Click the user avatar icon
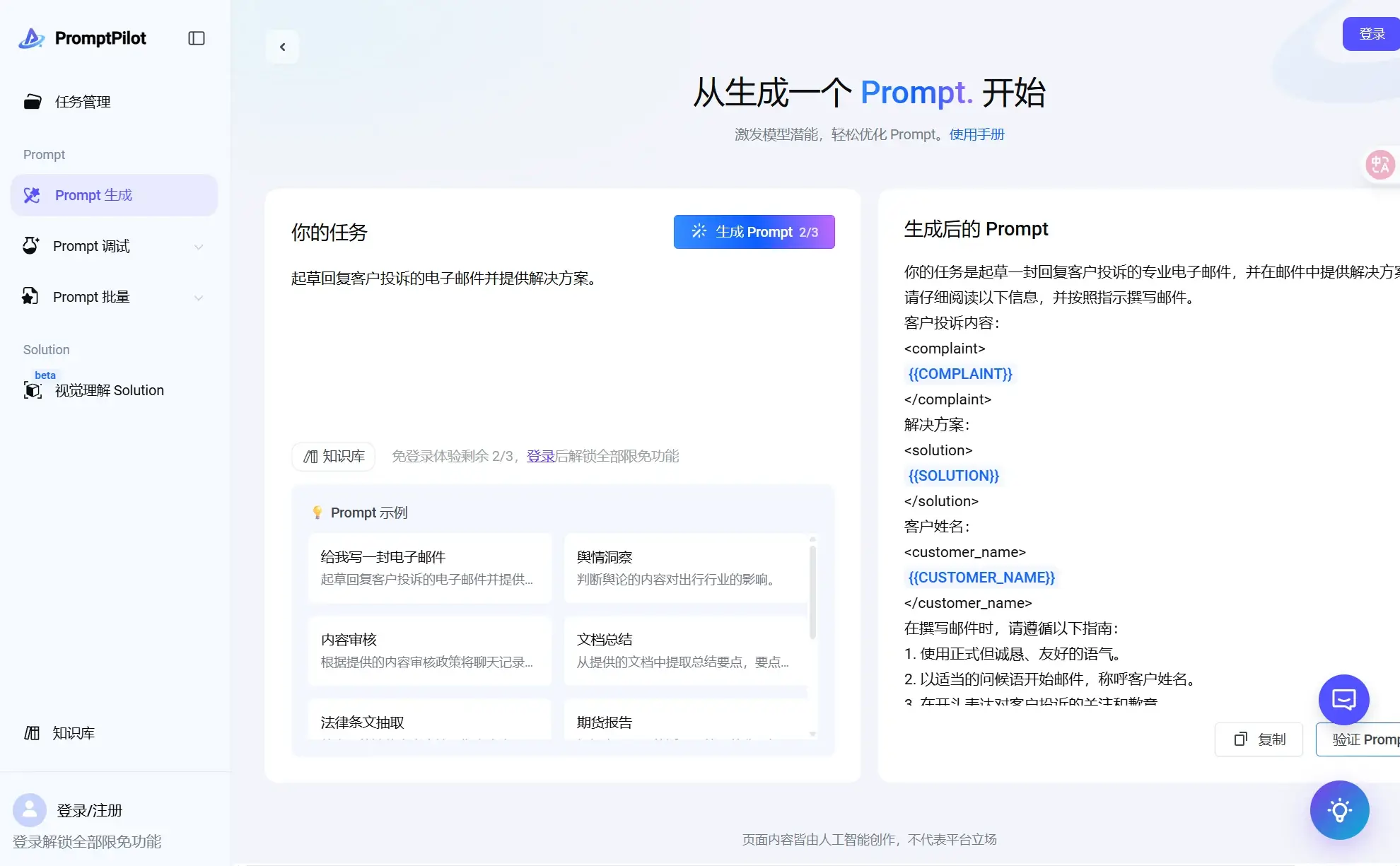Viewport: 1400px width, 866px height. [29, 810]
